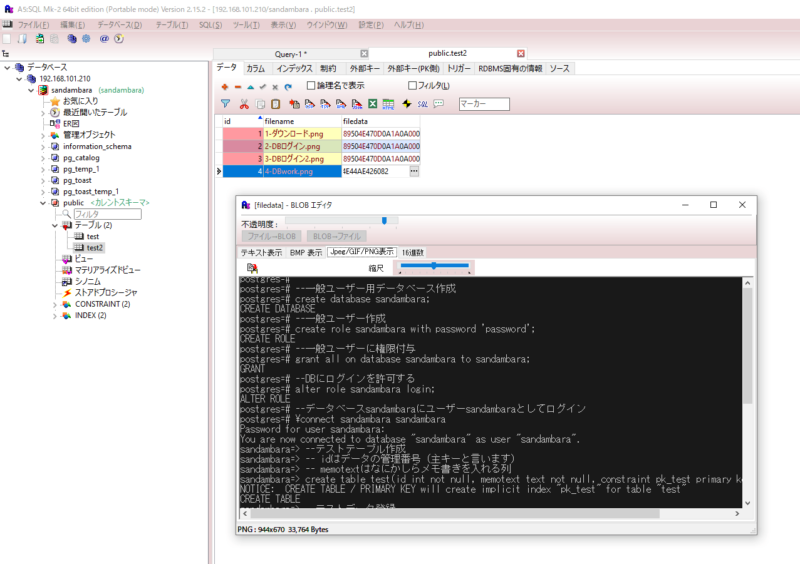Toggle the フィルタ(L) checkbox

click(x=412, y=85)
